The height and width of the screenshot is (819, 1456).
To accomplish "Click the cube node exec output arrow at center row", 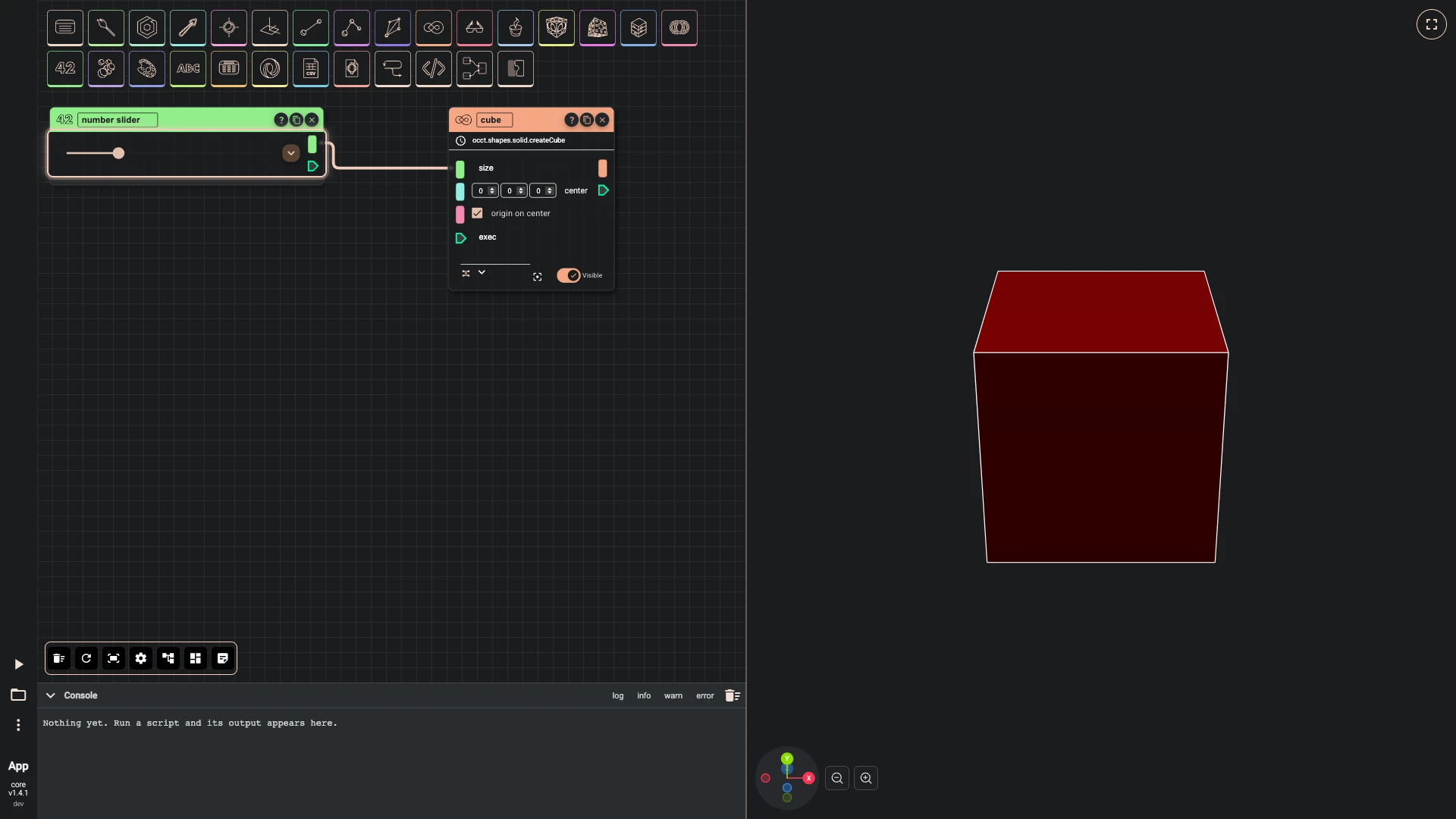I will 604,190.
